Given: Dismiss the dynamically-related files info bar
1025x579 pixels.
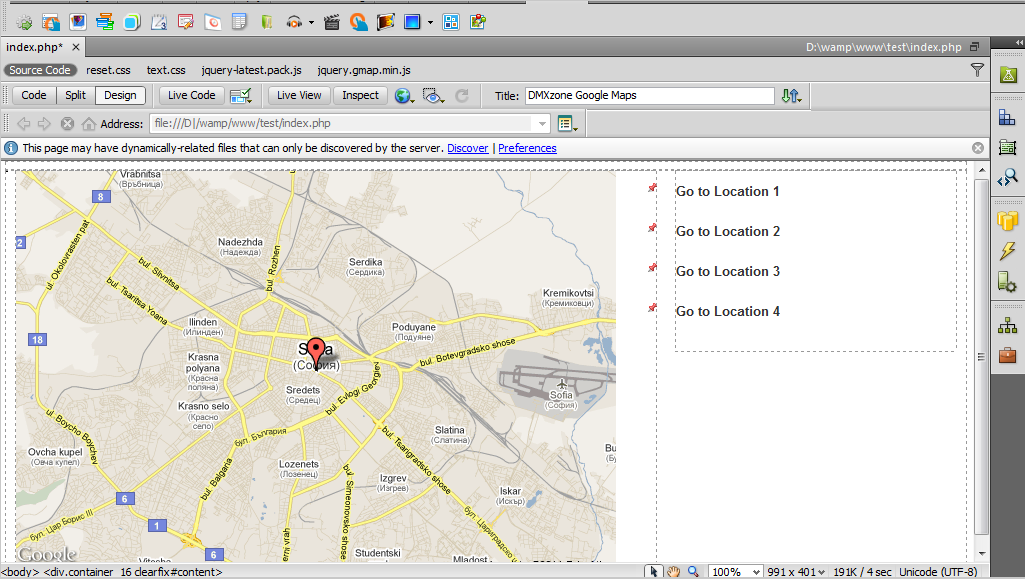Looking at the screenshot, I should pyautogui.click(x=978, y=148).
